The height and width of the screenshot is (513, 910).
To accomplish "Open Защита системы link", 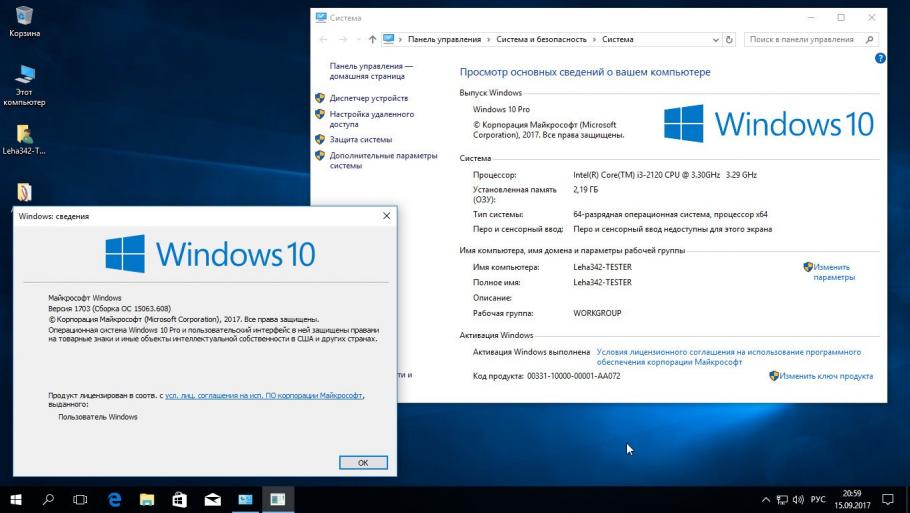I will click(x=360, y=139).
